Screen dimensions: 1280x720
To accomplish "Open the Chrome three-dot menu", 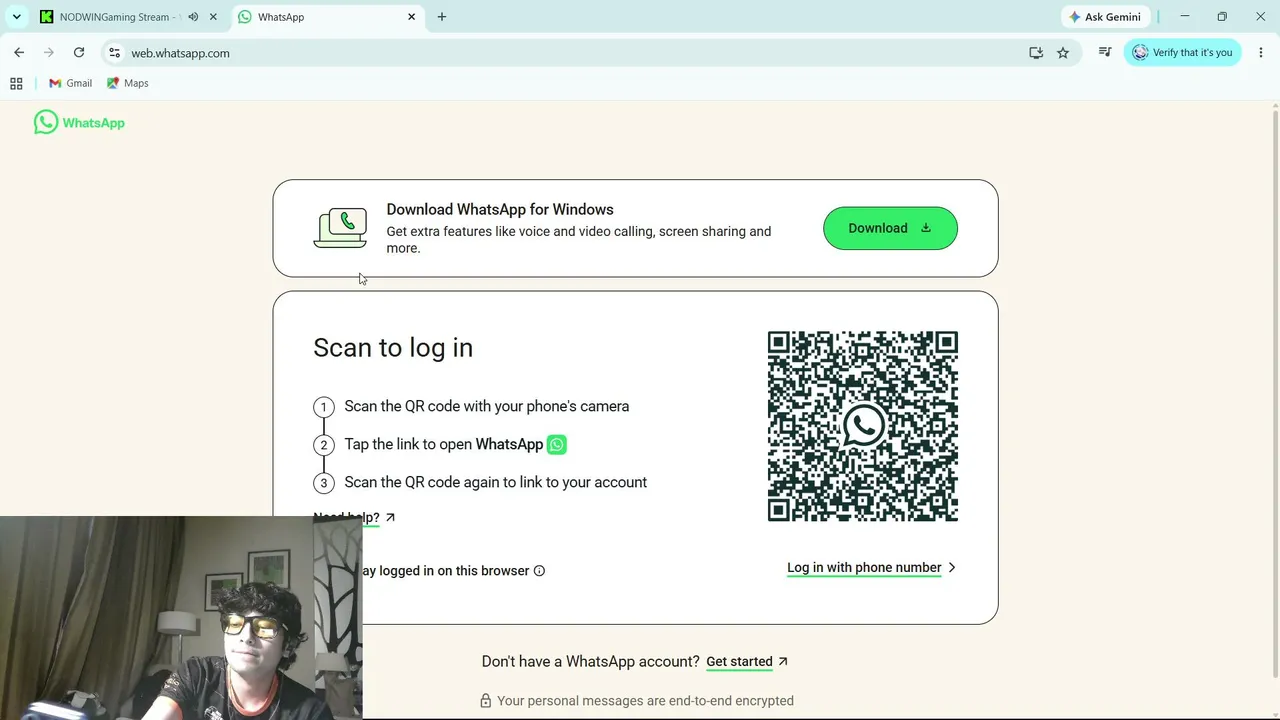I will [x=1261, y=52].
